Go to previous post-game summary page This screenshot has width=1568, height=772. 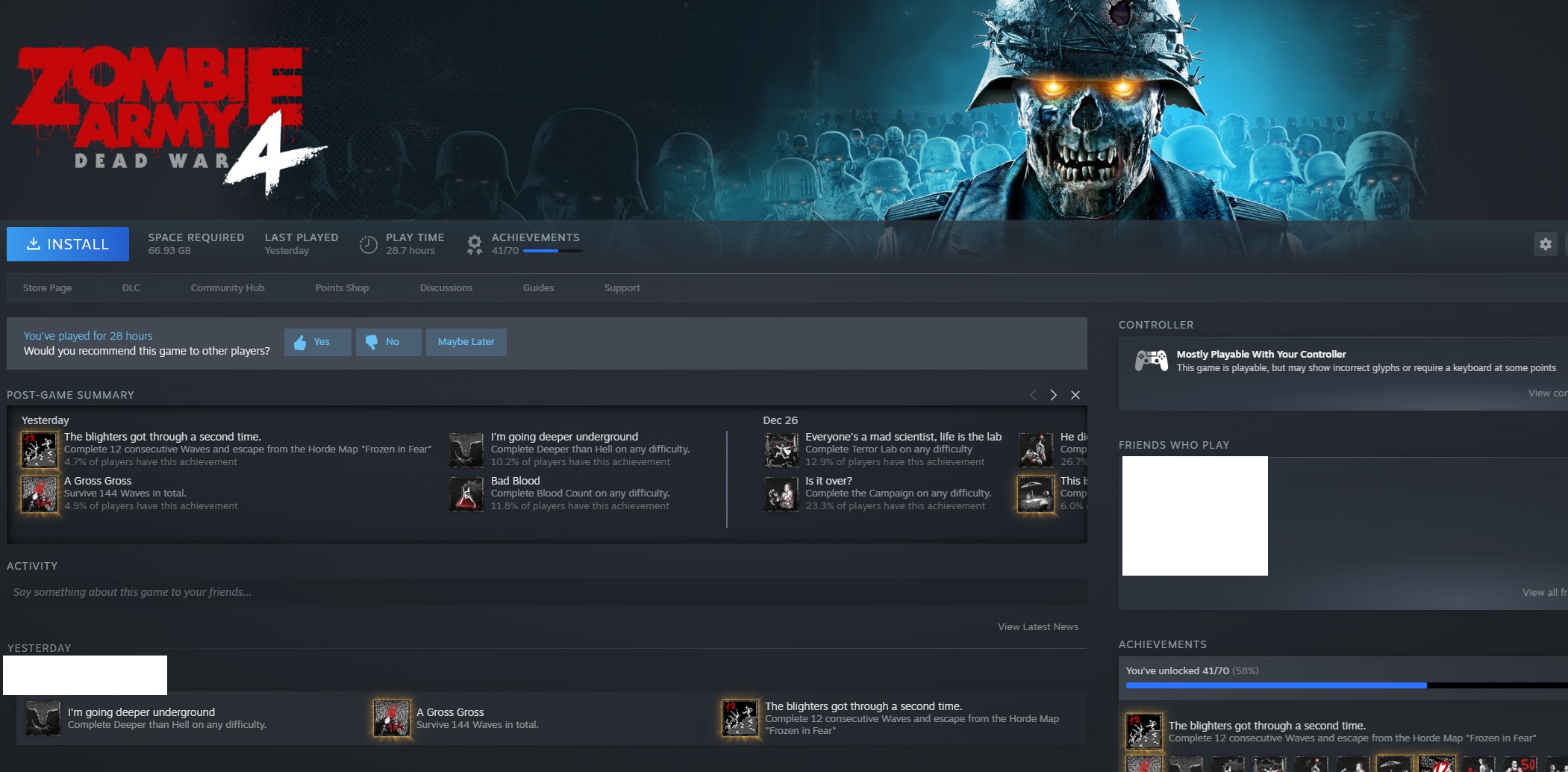click(1033, 395)
